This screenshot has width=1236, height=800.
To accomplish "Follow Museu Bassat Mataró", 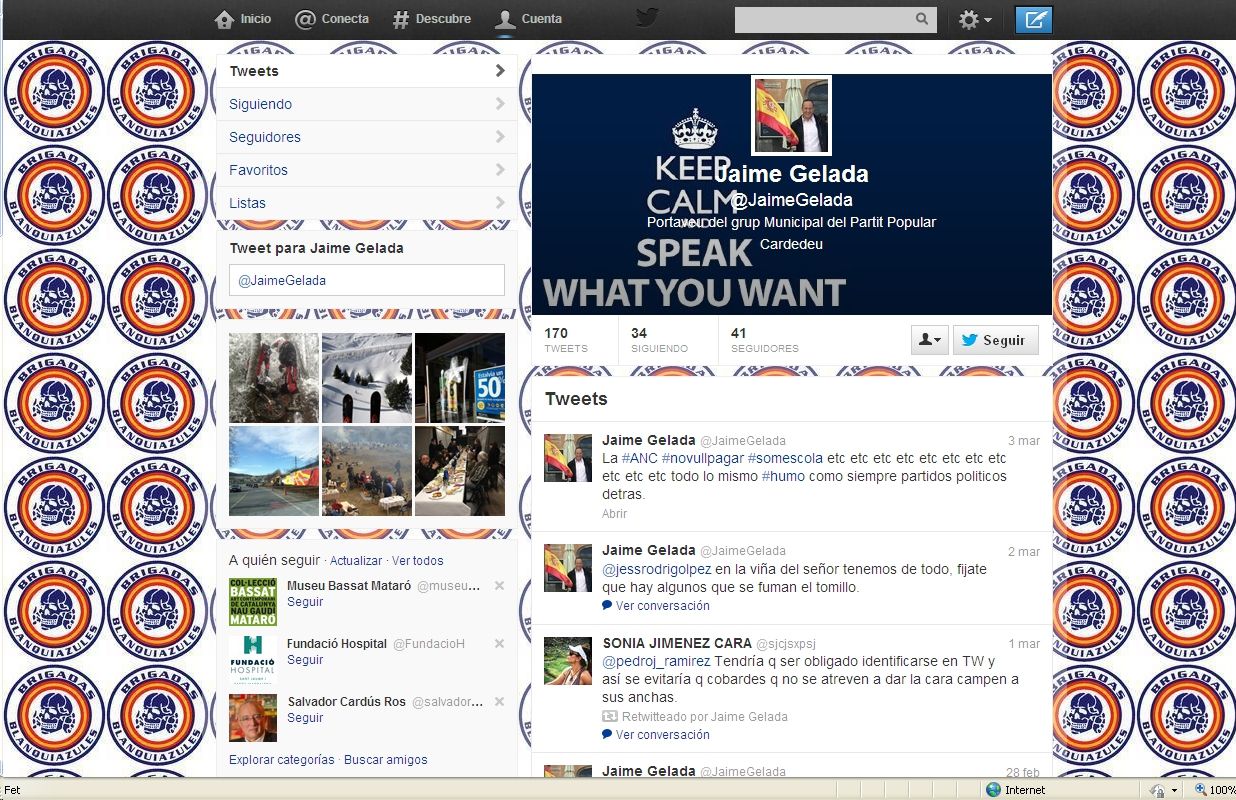I will click(x=305, y=602).
